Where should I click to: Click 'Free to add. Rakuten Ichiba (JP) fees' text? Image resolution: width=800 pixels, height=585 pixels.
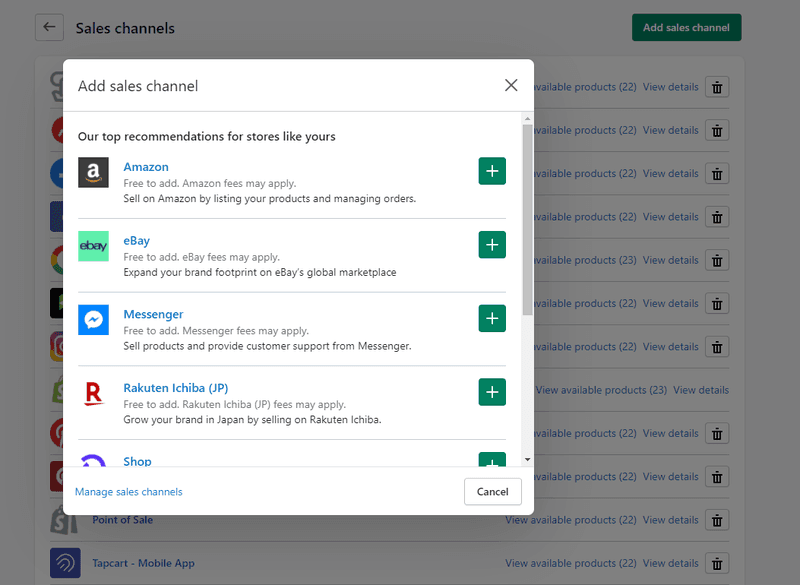click(x=234, y=404)
